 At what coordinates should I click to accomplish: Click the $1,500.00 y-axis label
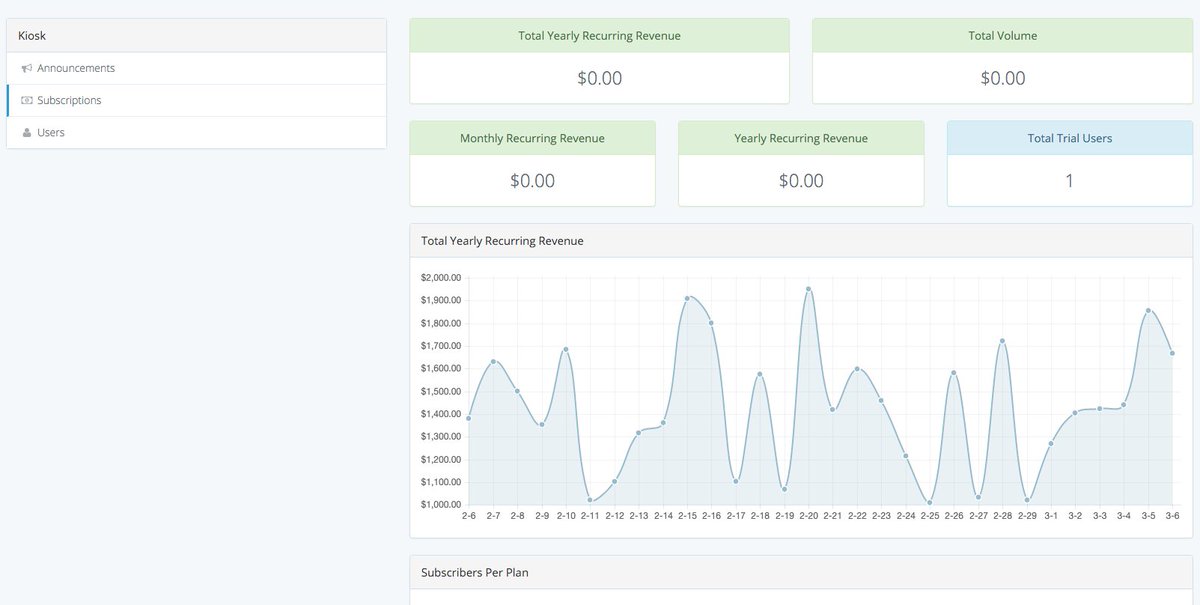coord(441,391)
